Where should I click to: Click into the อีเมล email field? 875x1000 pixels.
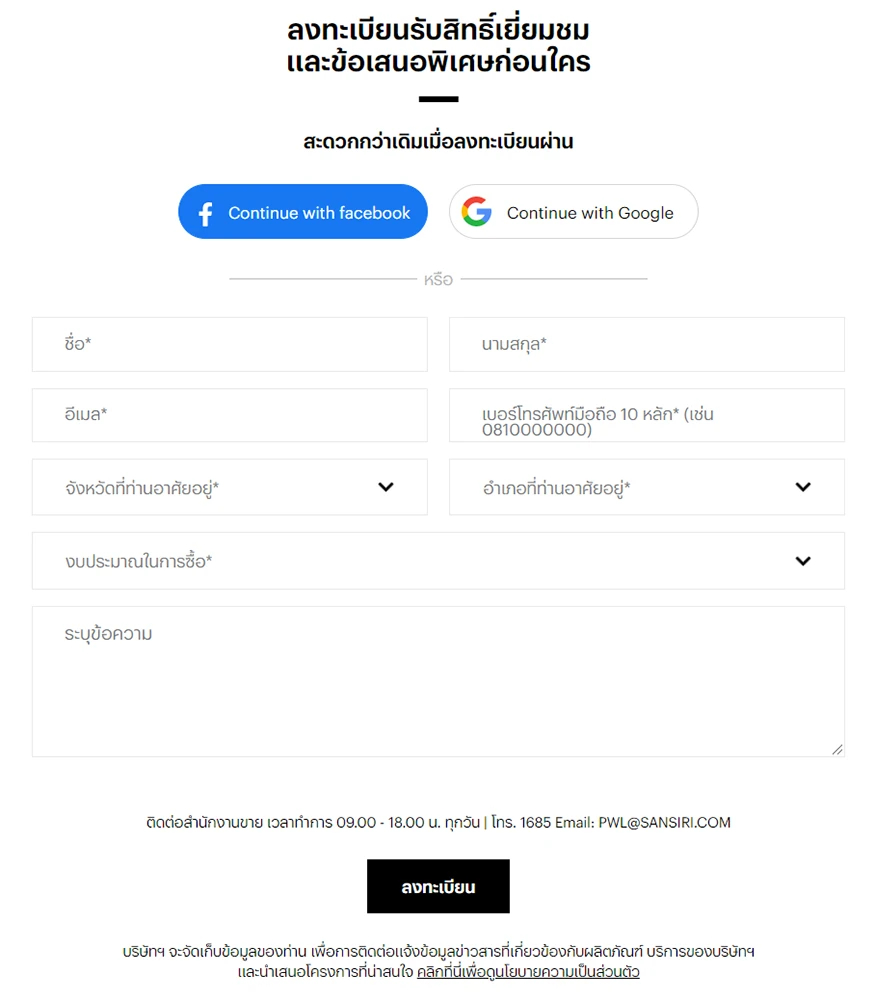[x=229, y=415]
